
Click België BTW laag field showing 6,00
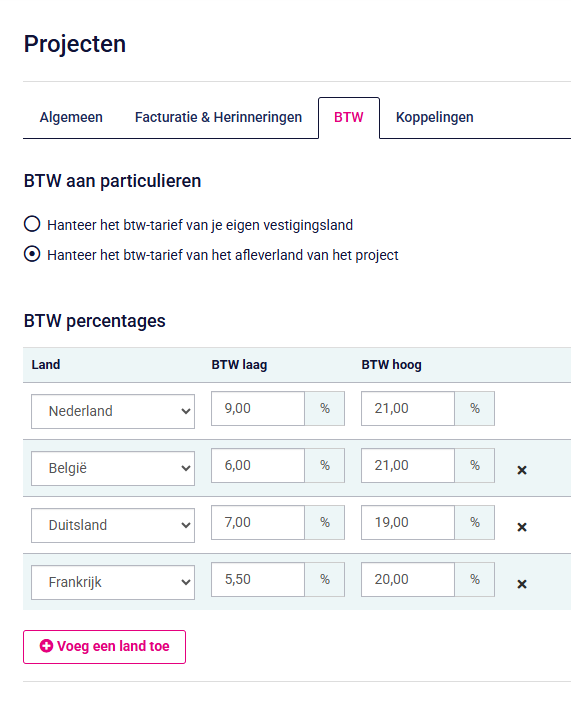click(x=258, y=466)
